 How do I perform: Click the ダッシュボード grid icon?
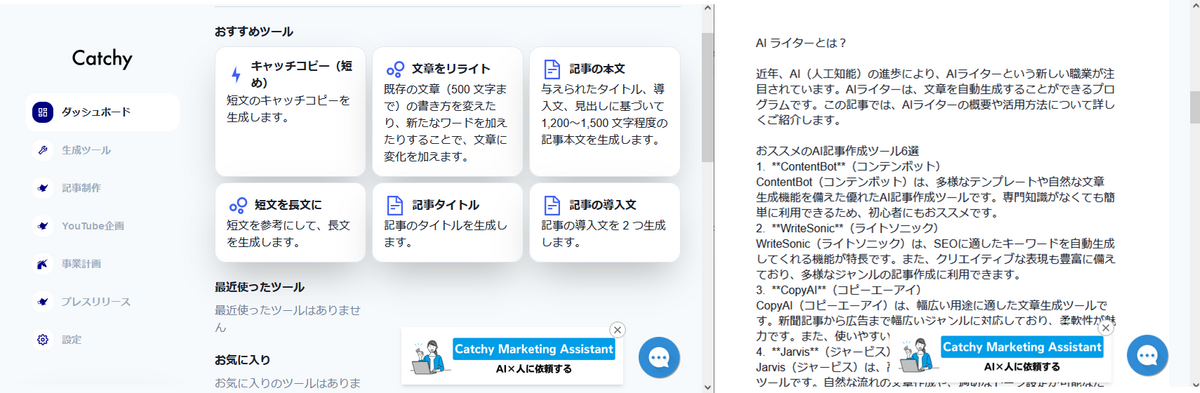point(42,112)
